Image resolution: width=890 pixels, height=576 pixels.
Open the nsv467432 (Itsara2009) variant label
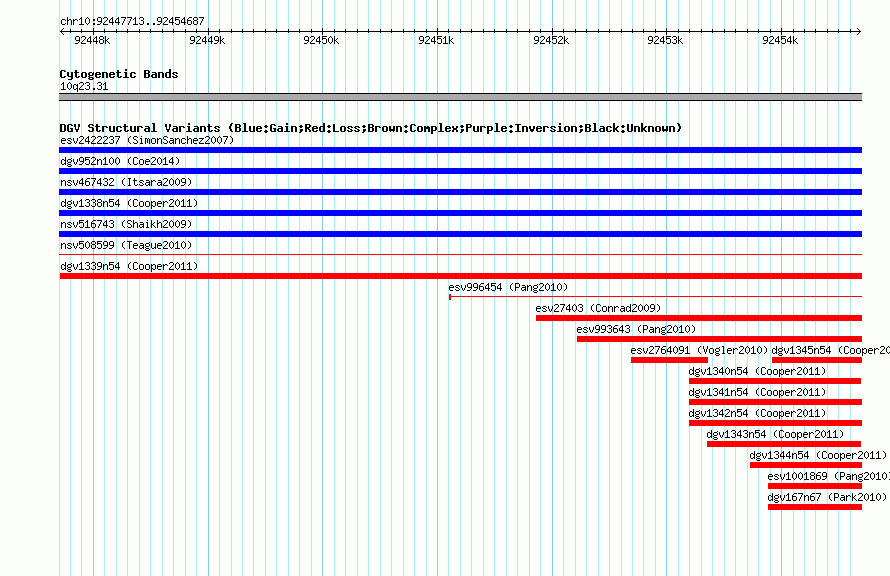126,182
